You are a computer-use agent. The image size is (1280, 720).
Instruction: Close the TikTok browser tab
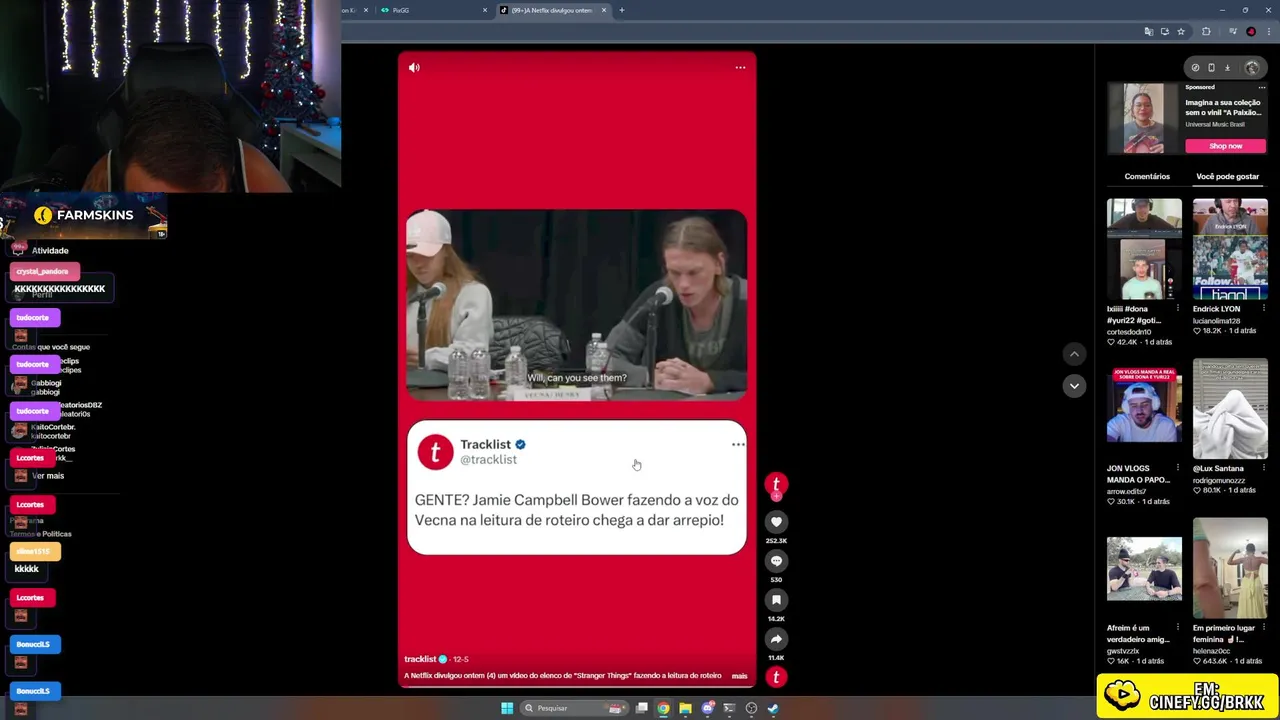coord(604,10)
